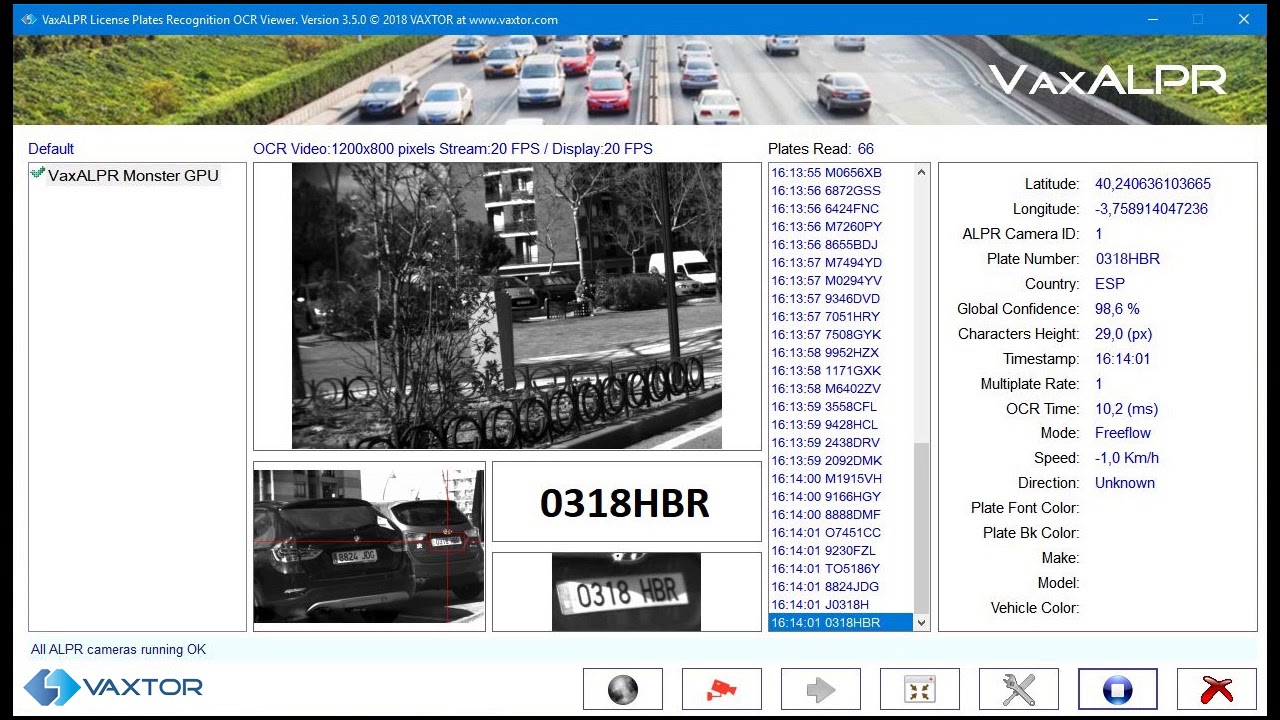Select list entry 16:14:01 O7451CC
Viewport: 1280px width, 720px height.
(841, 532)
